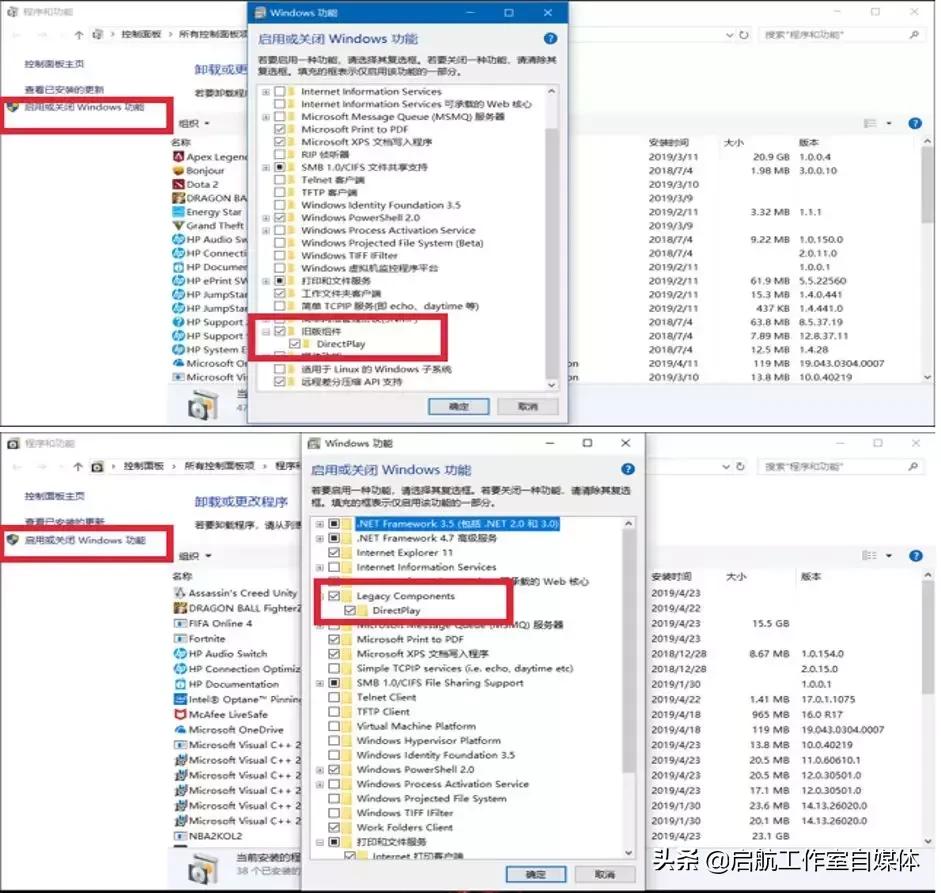Click 确定 in lower Windows 功能 dialog
Image resolution: width=941 pixels, height=893 pixels.
click(535, 874)
